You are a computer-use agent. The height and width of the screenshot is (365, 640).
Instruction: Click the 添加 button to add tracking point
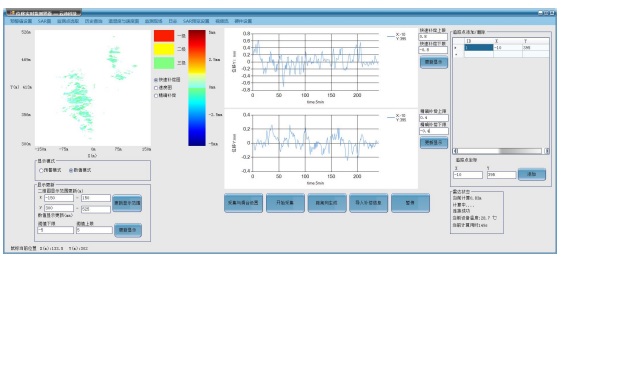click(x=531, y=174)
